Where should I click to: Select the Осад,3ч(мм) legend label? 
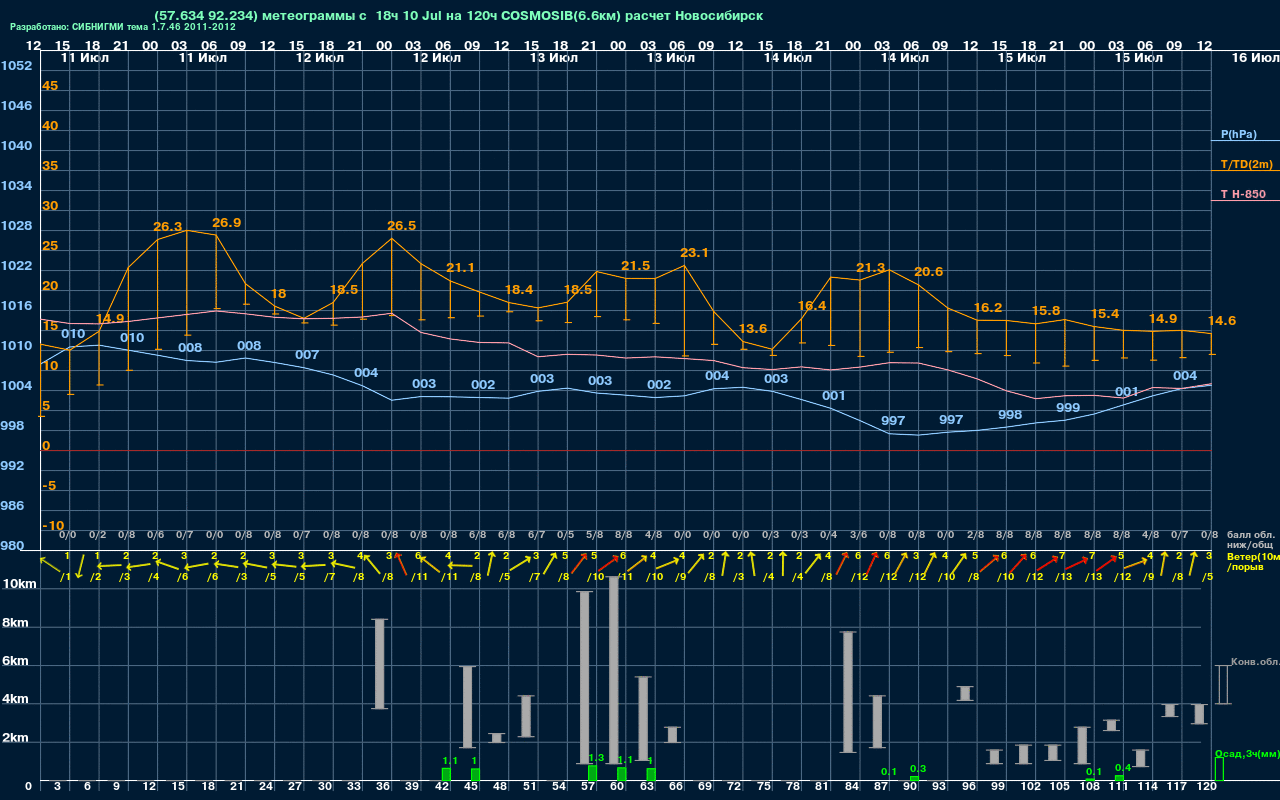coord(1247,753)
